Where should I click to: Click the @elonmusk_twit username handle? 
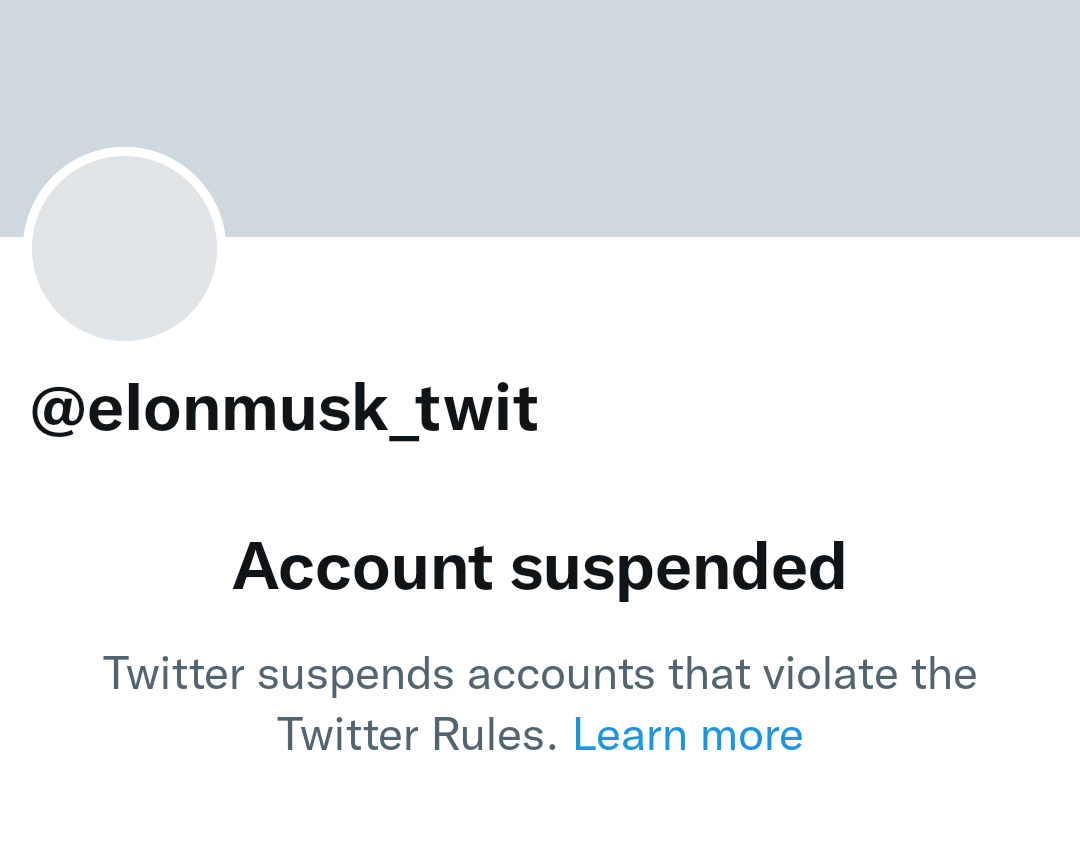point(285,408)
